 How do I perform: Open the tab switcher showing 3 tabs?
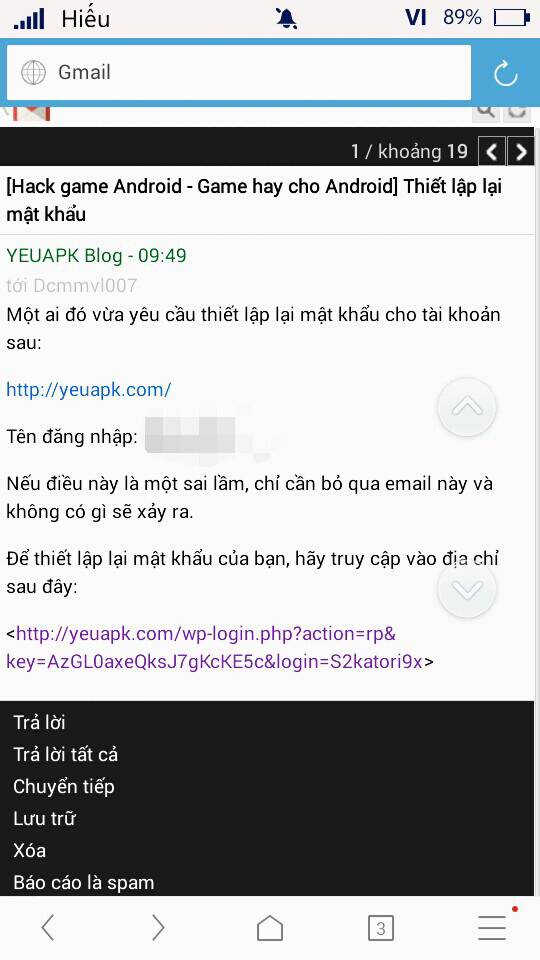click(381, 929)
